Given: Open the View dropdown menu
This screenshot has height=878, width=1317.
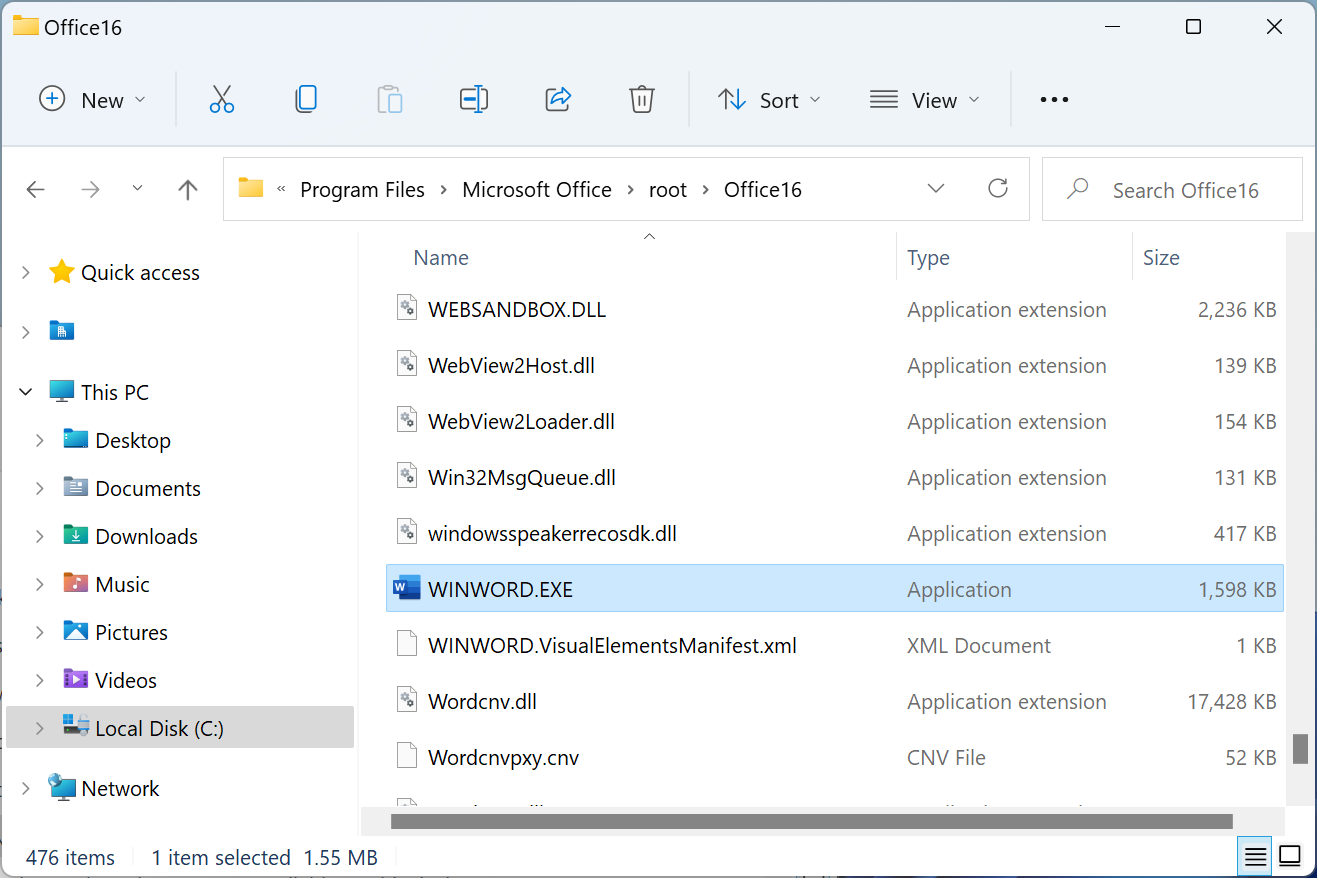Looking at the screenshot, I should click(924, 100).
